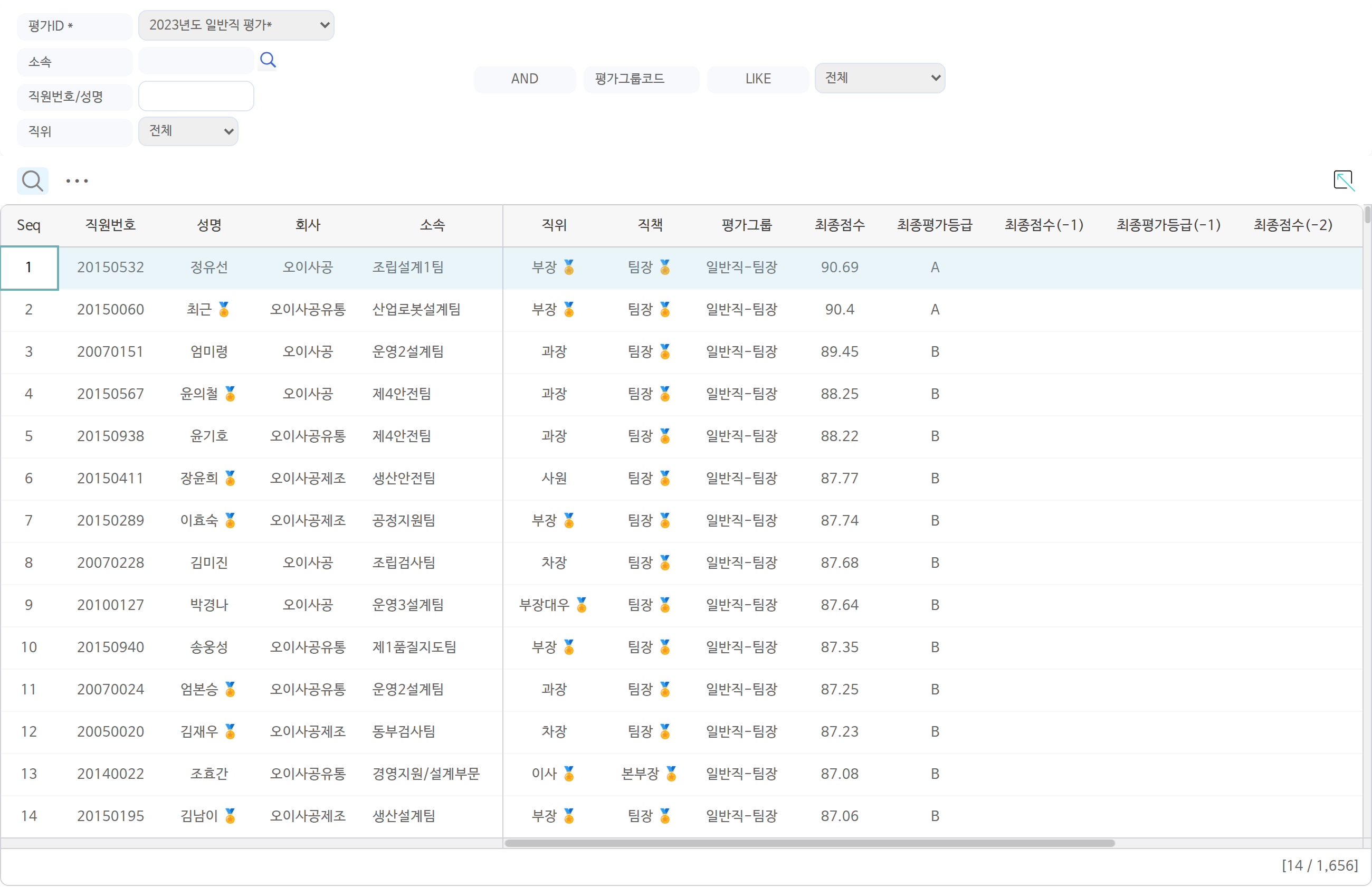Click the horizontal scrollbar of the grid
This screenshot has height=896, width=1372.
click(x=809, y=844)
